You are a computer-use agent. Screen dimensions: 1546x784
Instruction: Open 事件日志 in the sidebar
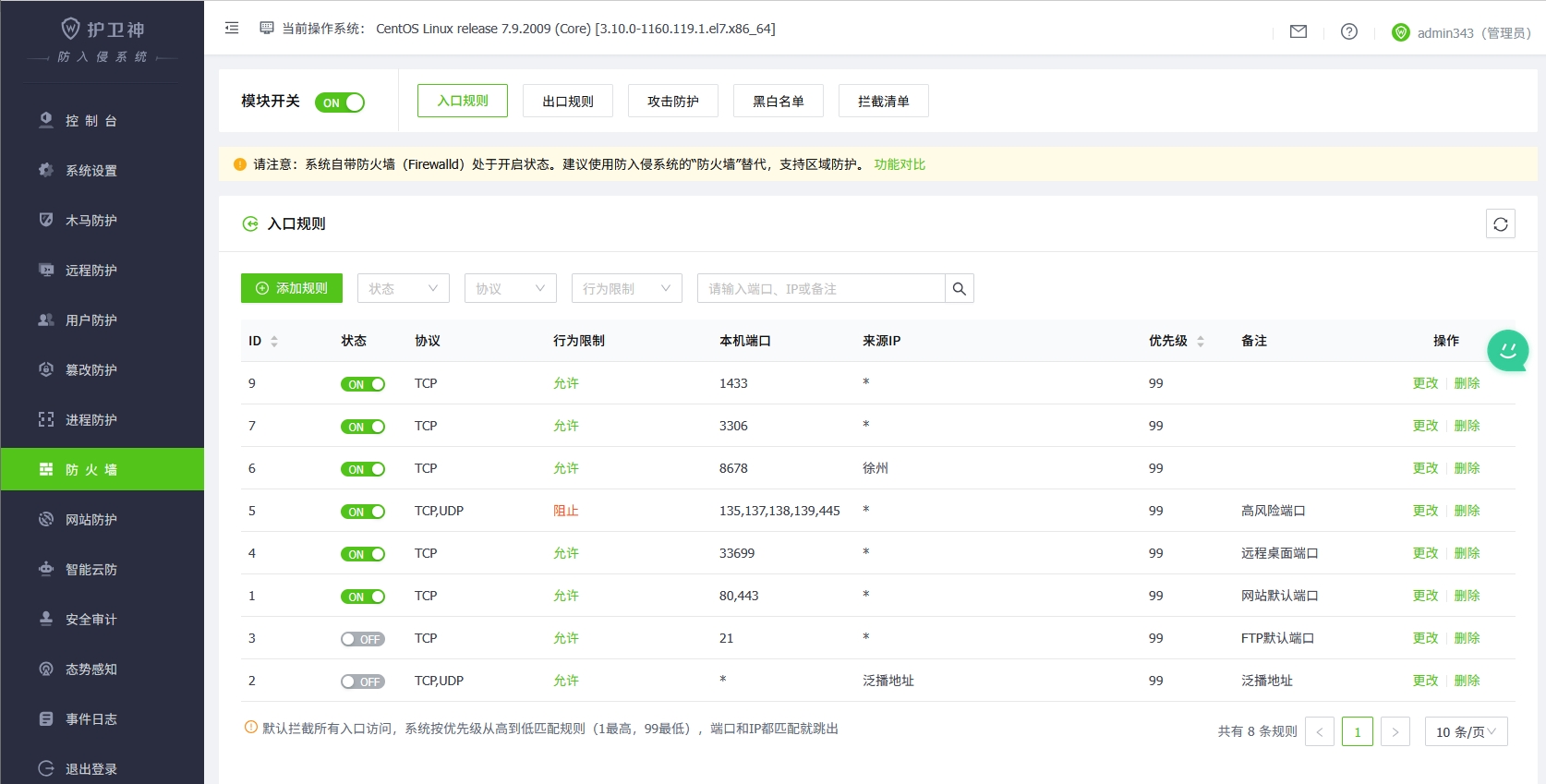coord(103,719)
